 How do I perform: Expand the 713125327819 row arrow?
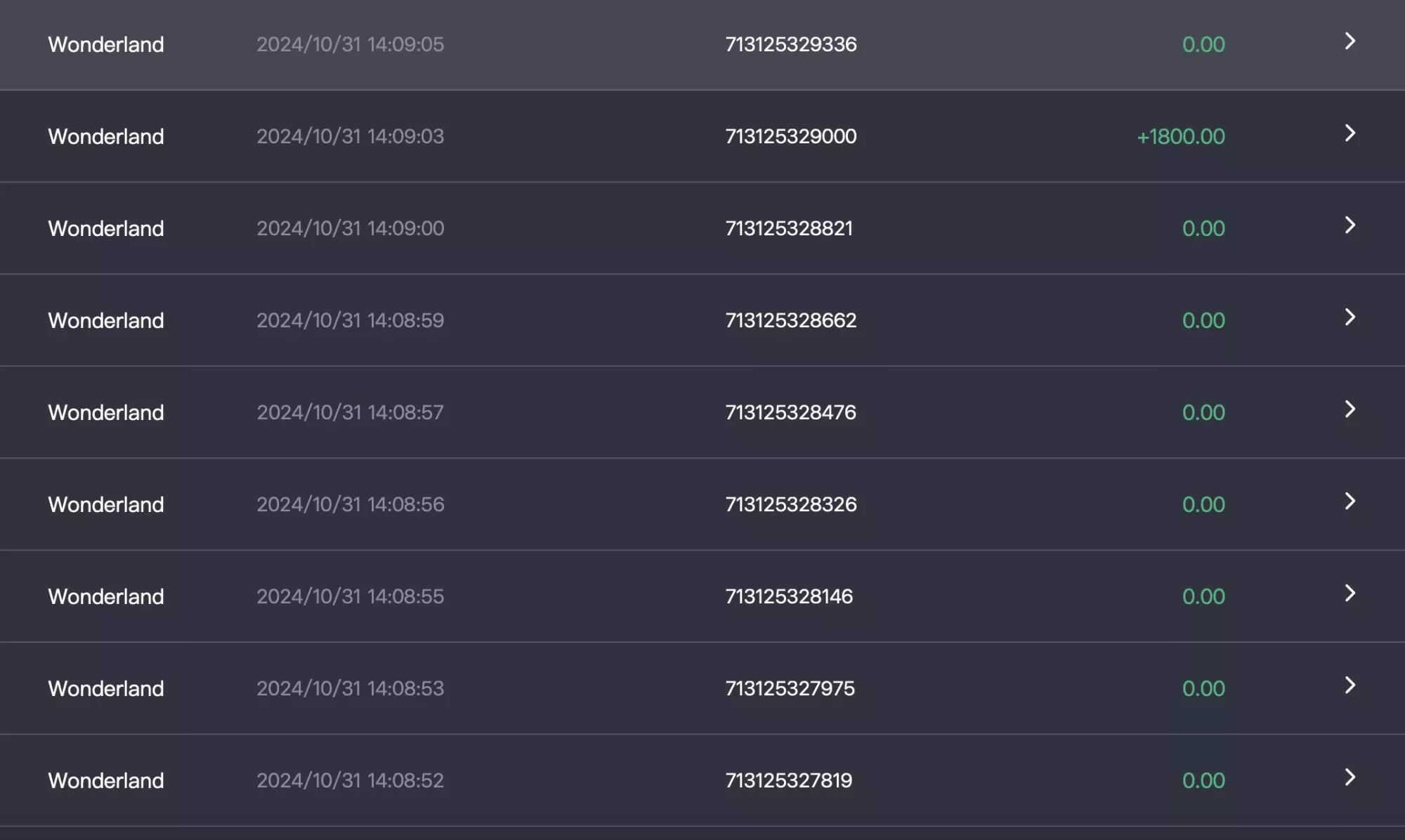tap(1350, 777)
